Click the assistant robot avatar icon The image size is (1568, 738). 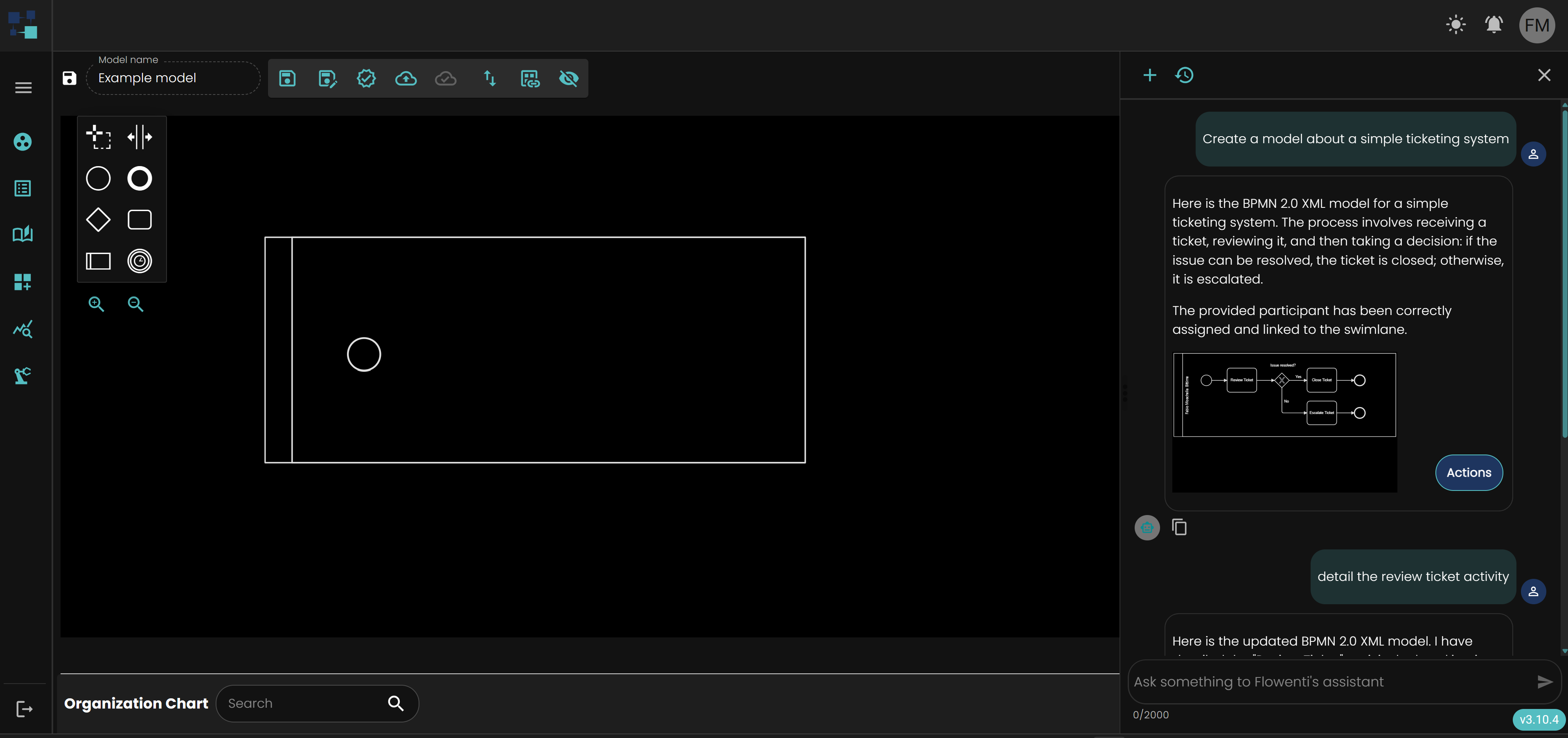pos(1147,527)
